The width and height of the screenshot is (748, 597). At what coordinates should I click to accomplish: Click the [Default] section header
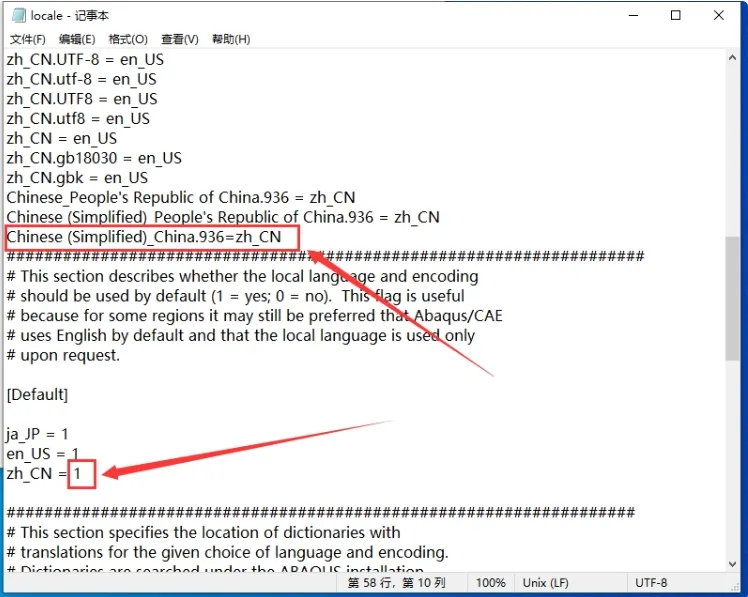pyautogui.click(x=37, y=395)
